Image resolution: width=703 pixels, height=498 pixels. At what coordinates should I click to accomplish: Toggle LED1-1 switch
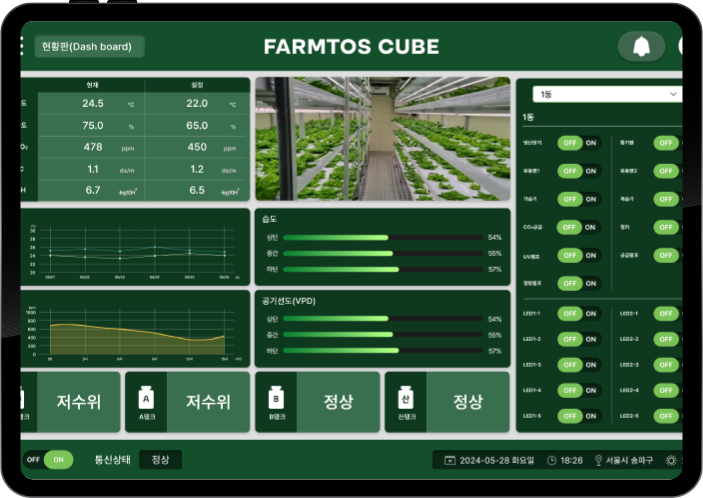(x=579, y=313)
